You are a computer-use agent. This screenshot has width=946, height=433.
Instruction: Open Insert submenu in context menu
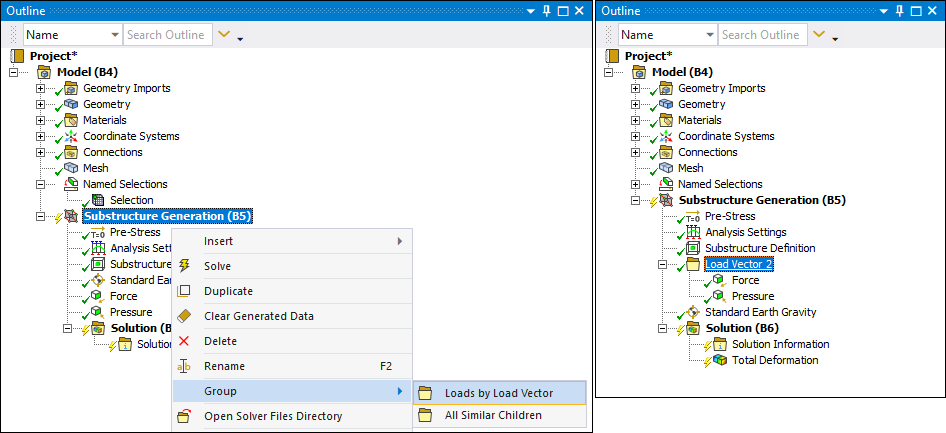292,241
